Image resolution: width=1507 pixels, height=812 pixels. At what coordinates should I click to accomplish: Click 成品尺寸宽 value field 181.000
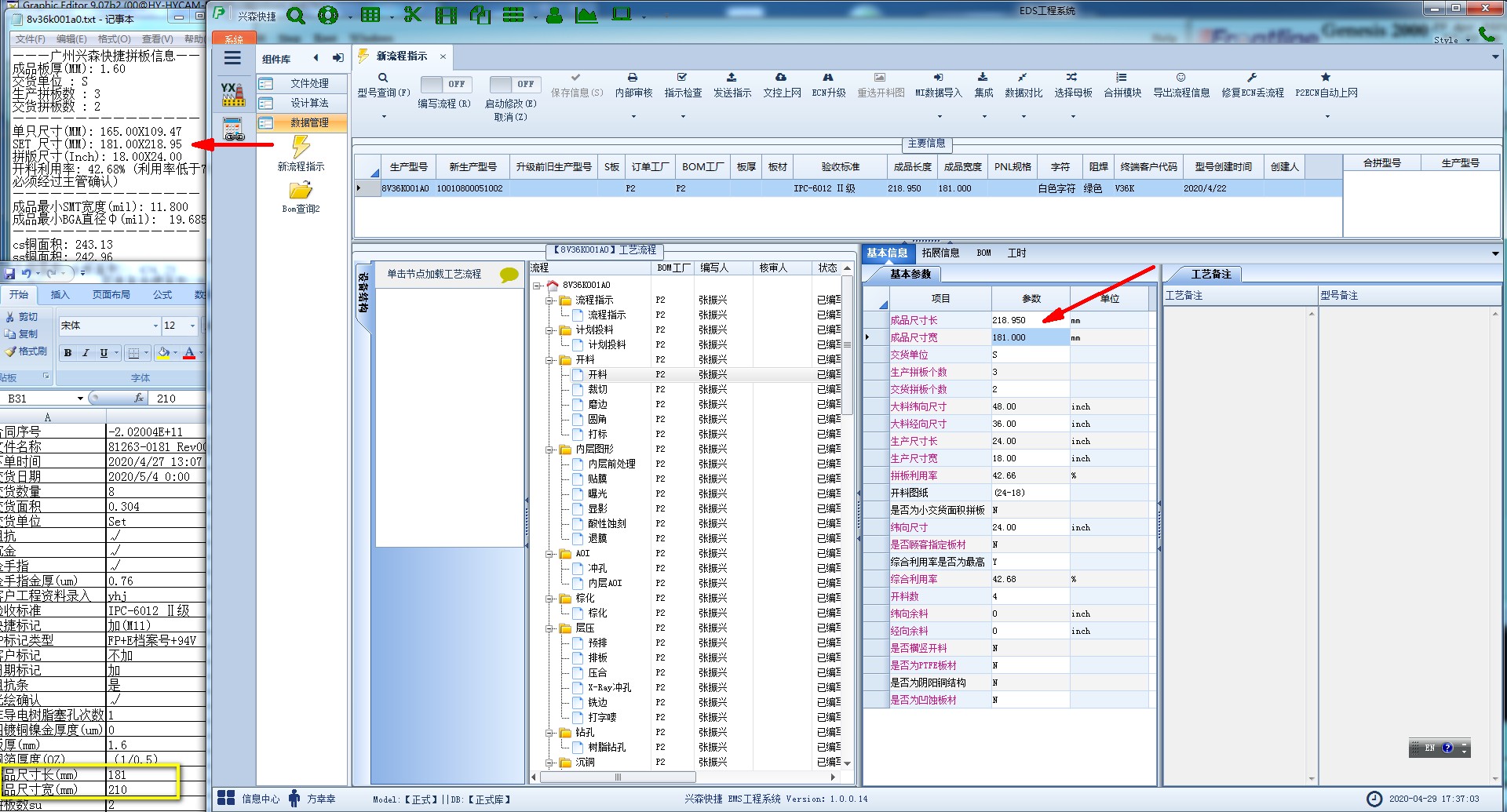click(x=1030, y=337)
